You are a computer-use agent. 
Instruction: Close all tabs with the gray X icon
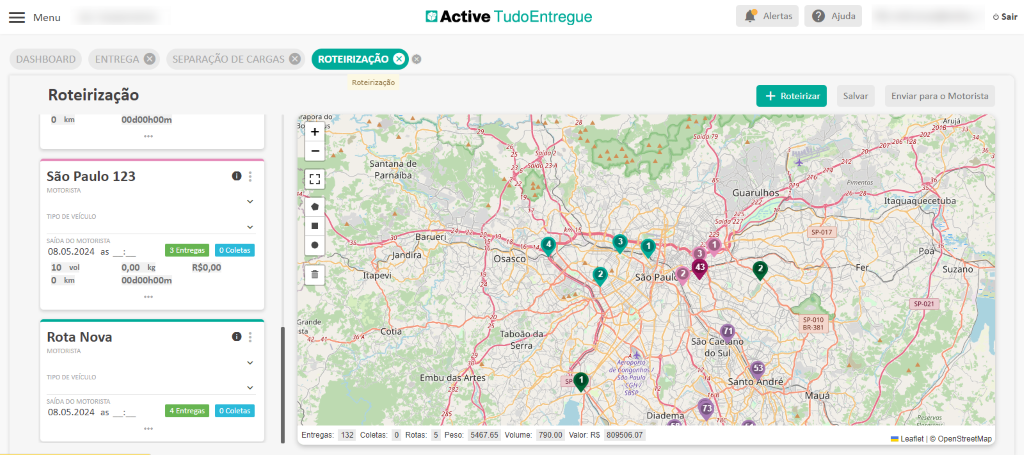pos(417,59)
